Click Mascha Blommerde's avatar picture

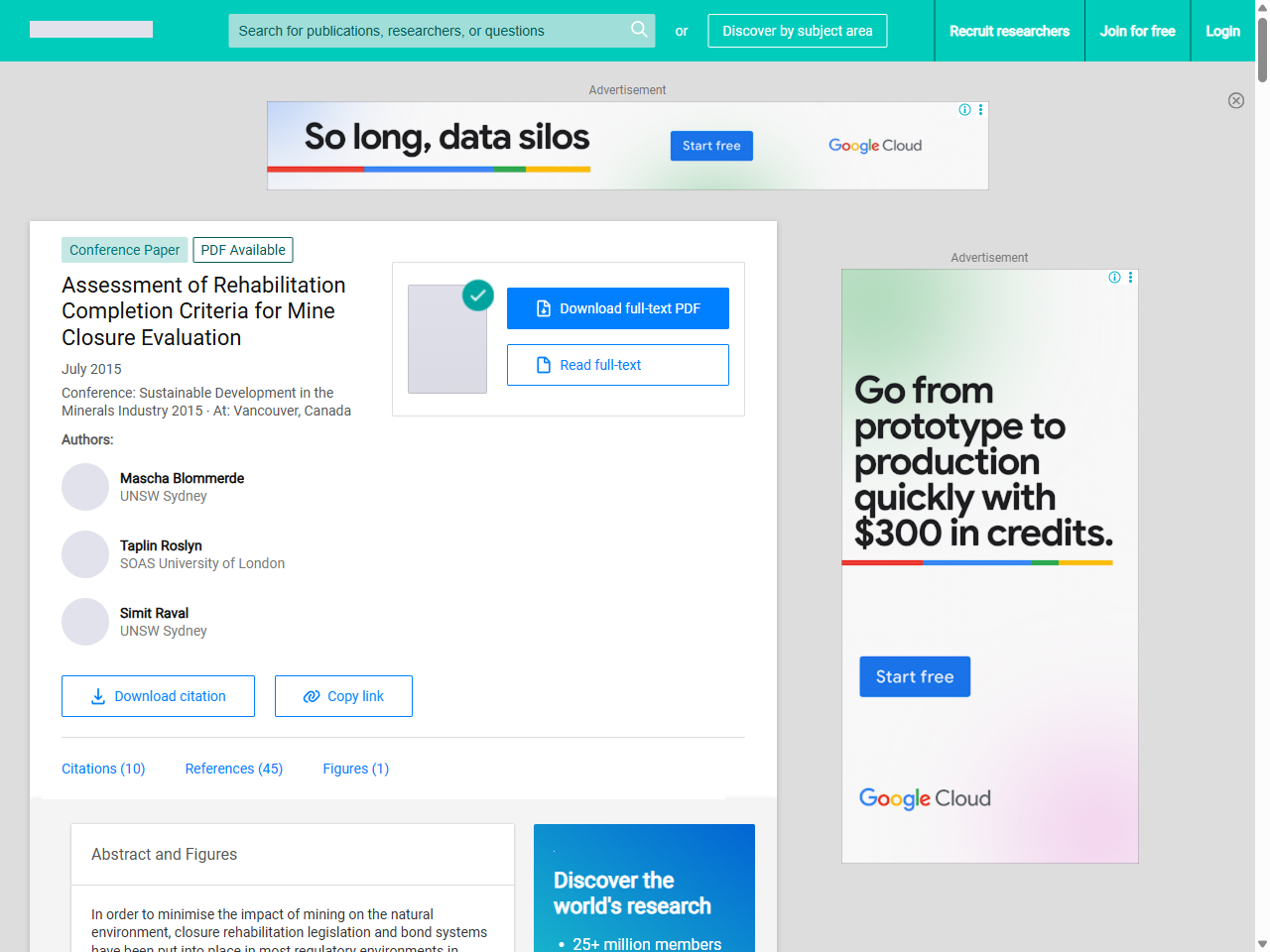pyautogui.click(x=85, y=487)
